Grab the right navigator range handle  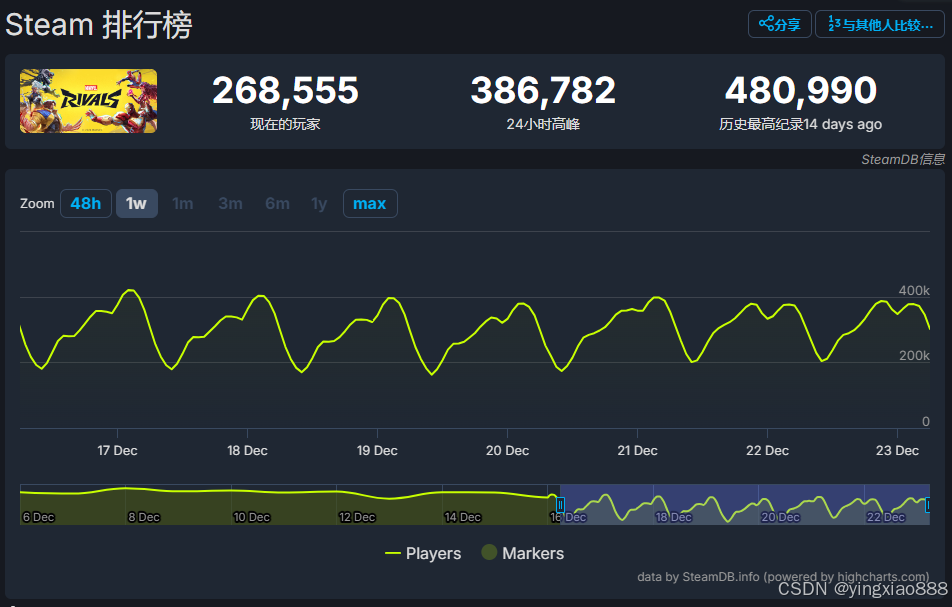[928, 504]
